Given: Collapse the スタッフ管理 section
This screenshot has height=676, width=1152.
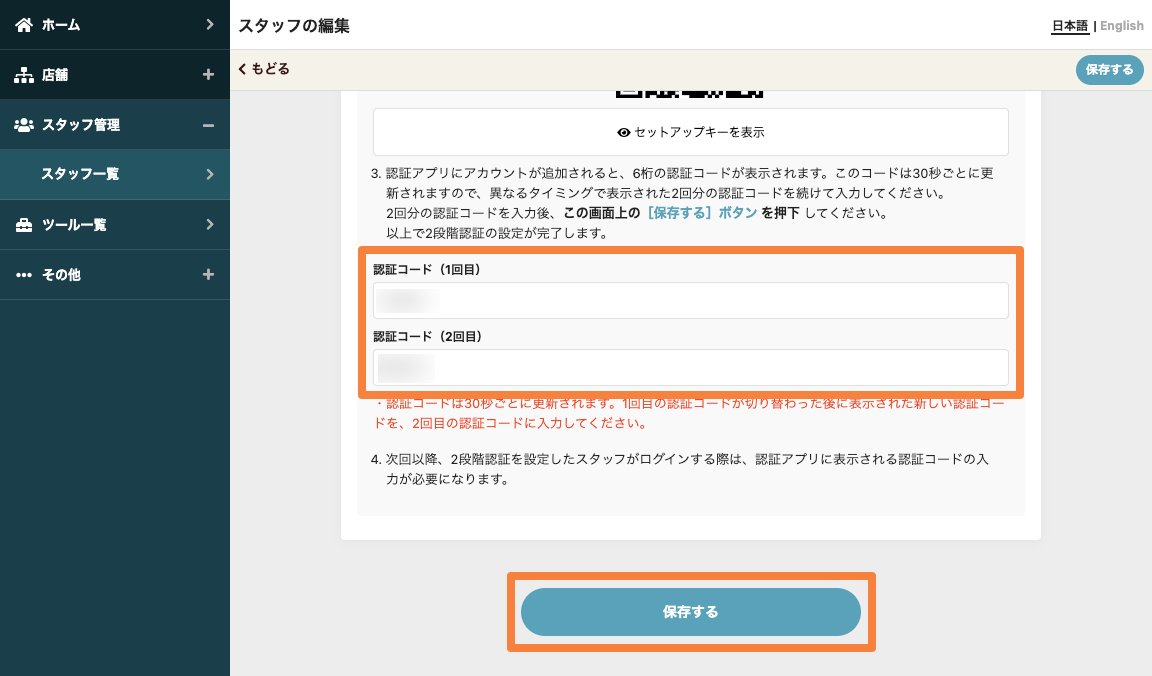Looking at the screenshot, I should (208, 125).
